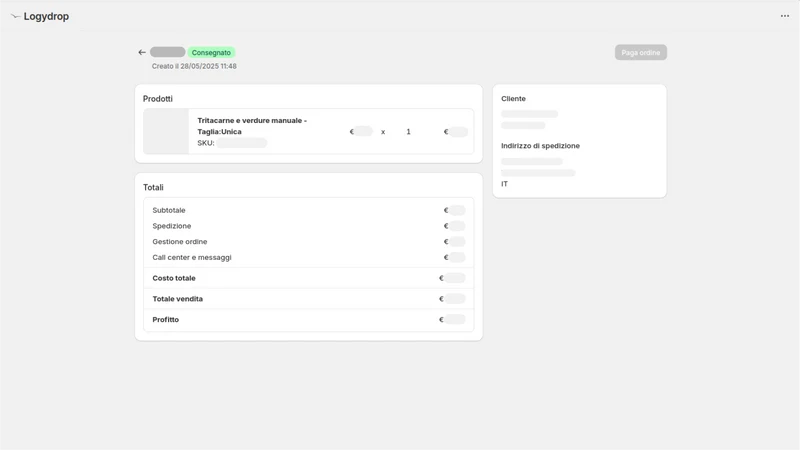800x450 pixels.
Task: Click the Profitto euro amount
Action: coord(452,319)
